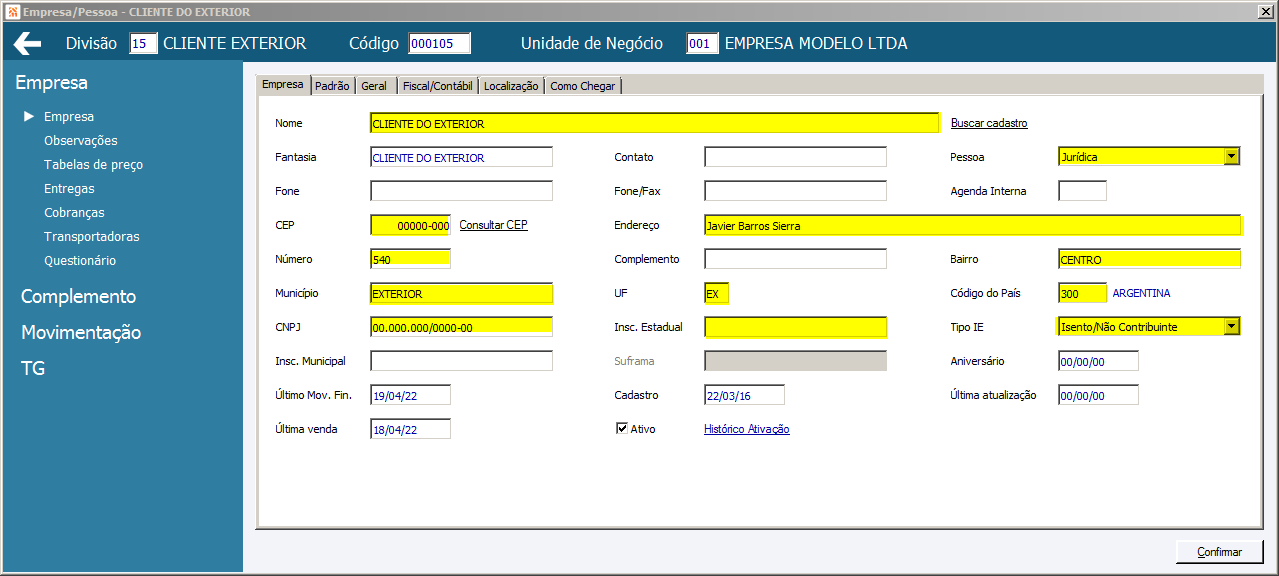Click the Última venda date field
This screenshot has height=576, width=1279.
click(410, 429)
